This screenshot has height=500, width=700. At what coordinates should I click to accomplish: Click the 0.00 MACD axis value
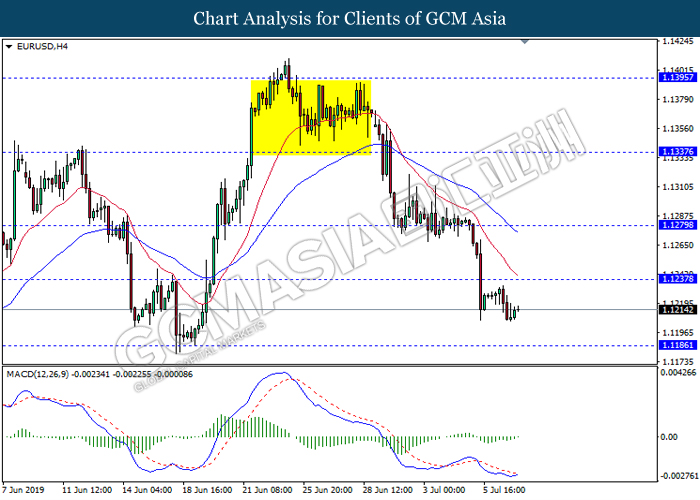[x=668, y=437]
